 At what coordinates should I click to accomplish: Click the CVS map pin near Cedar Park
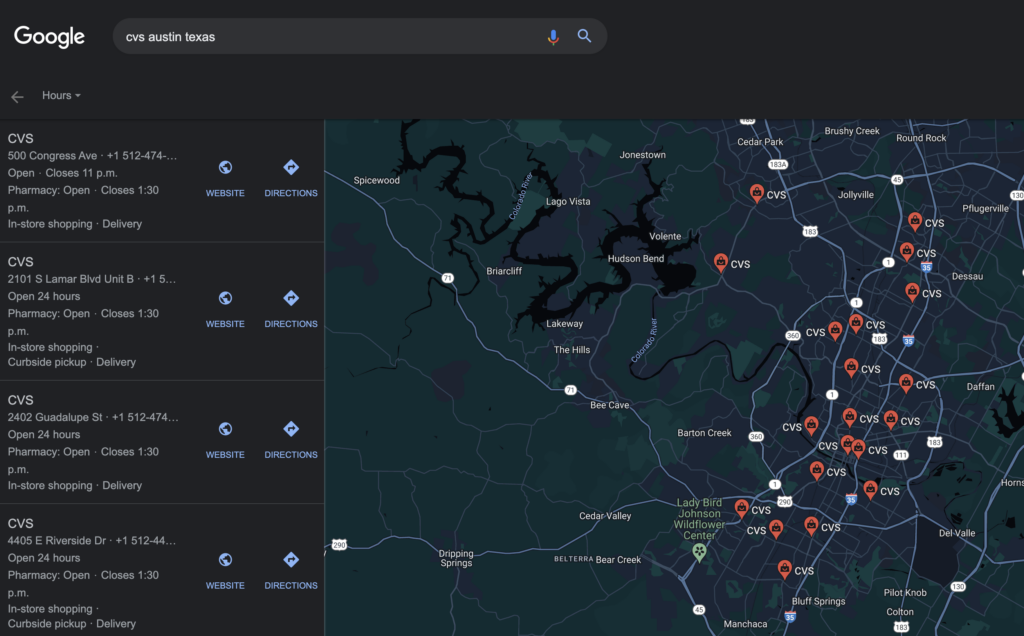tap(758, 192)
